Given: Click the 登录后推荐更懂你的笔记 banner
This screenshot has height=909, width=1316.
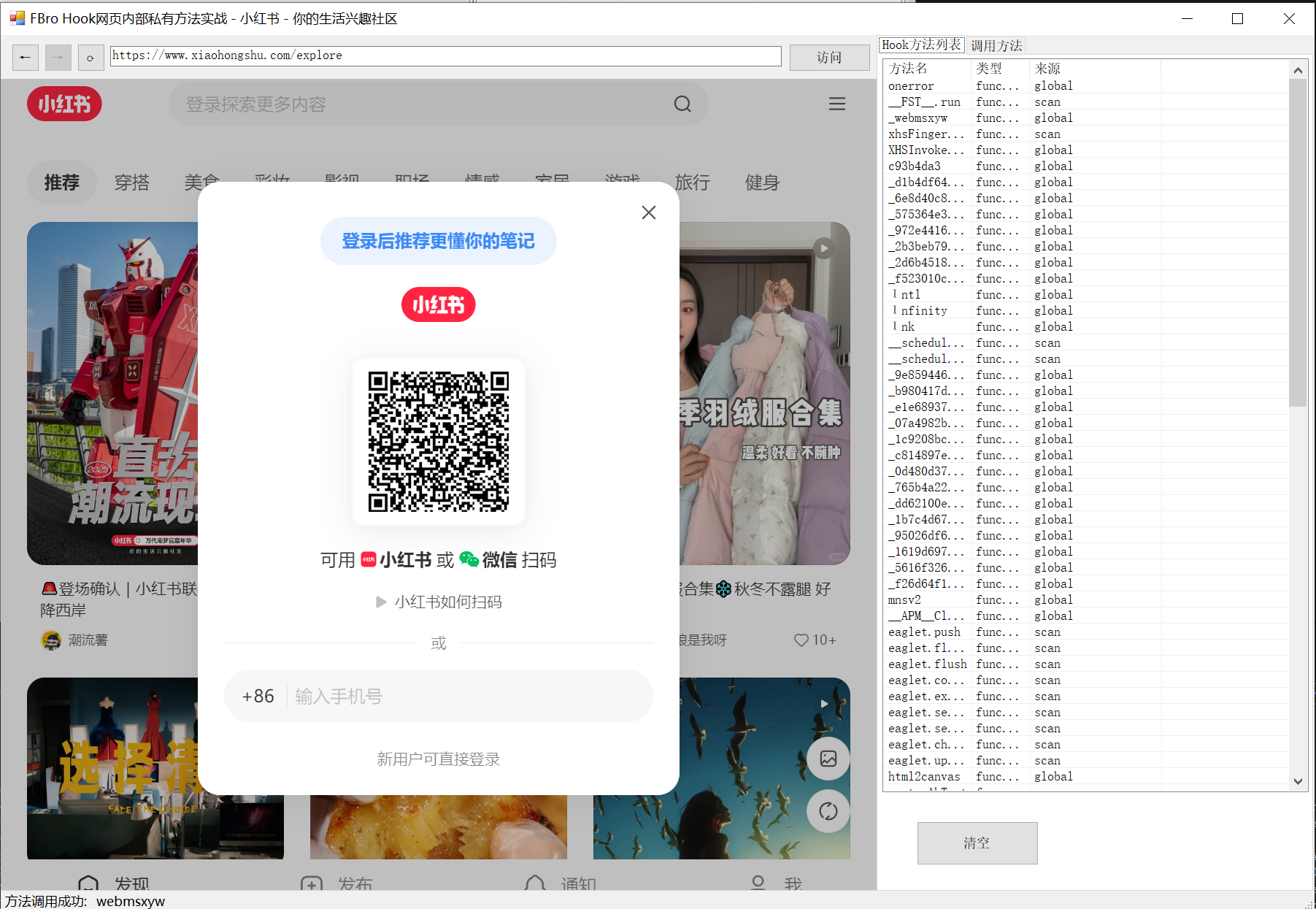Looking at the screenshot, I should click(x=439, y=241).
